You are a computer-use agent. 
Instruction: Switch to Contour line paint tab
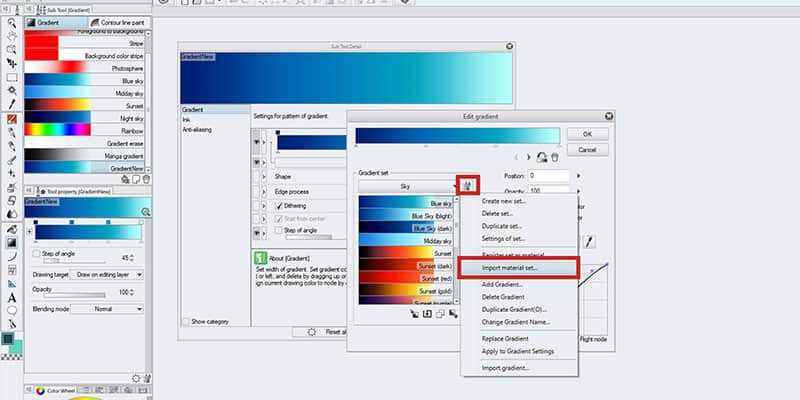pos(119,22)
